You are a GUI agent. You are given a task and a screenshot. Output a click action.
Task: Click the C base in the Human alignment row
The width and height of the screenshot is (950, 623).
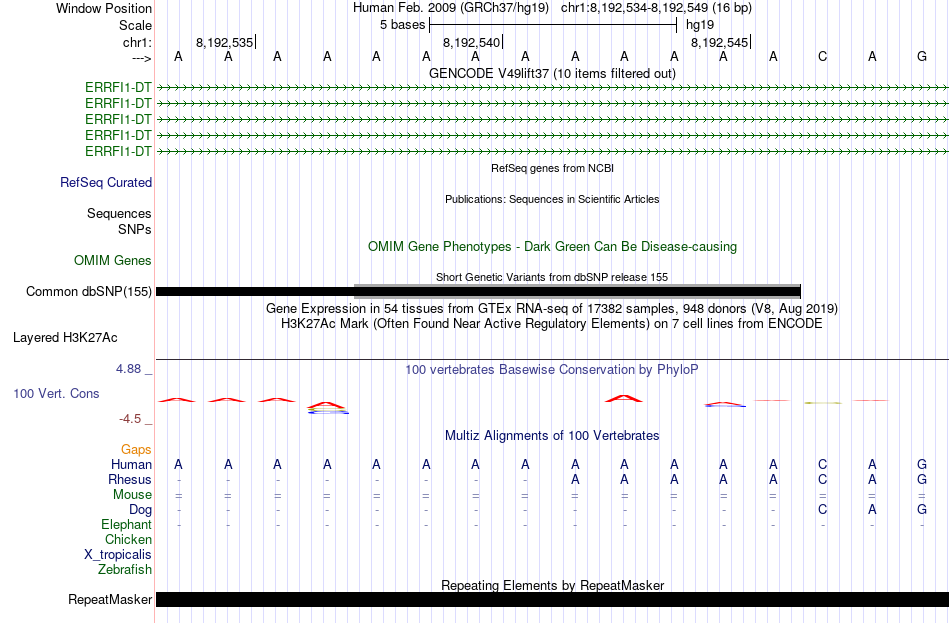(822, 465)
